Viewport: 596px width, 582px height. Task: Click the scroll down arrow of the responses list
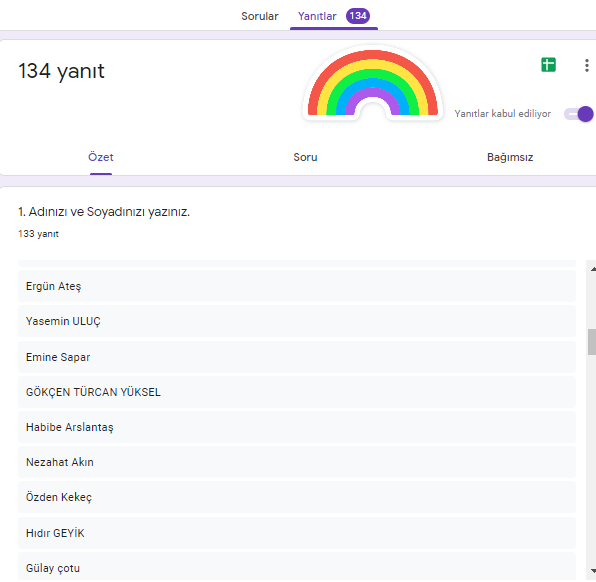(x=593, y=571)
